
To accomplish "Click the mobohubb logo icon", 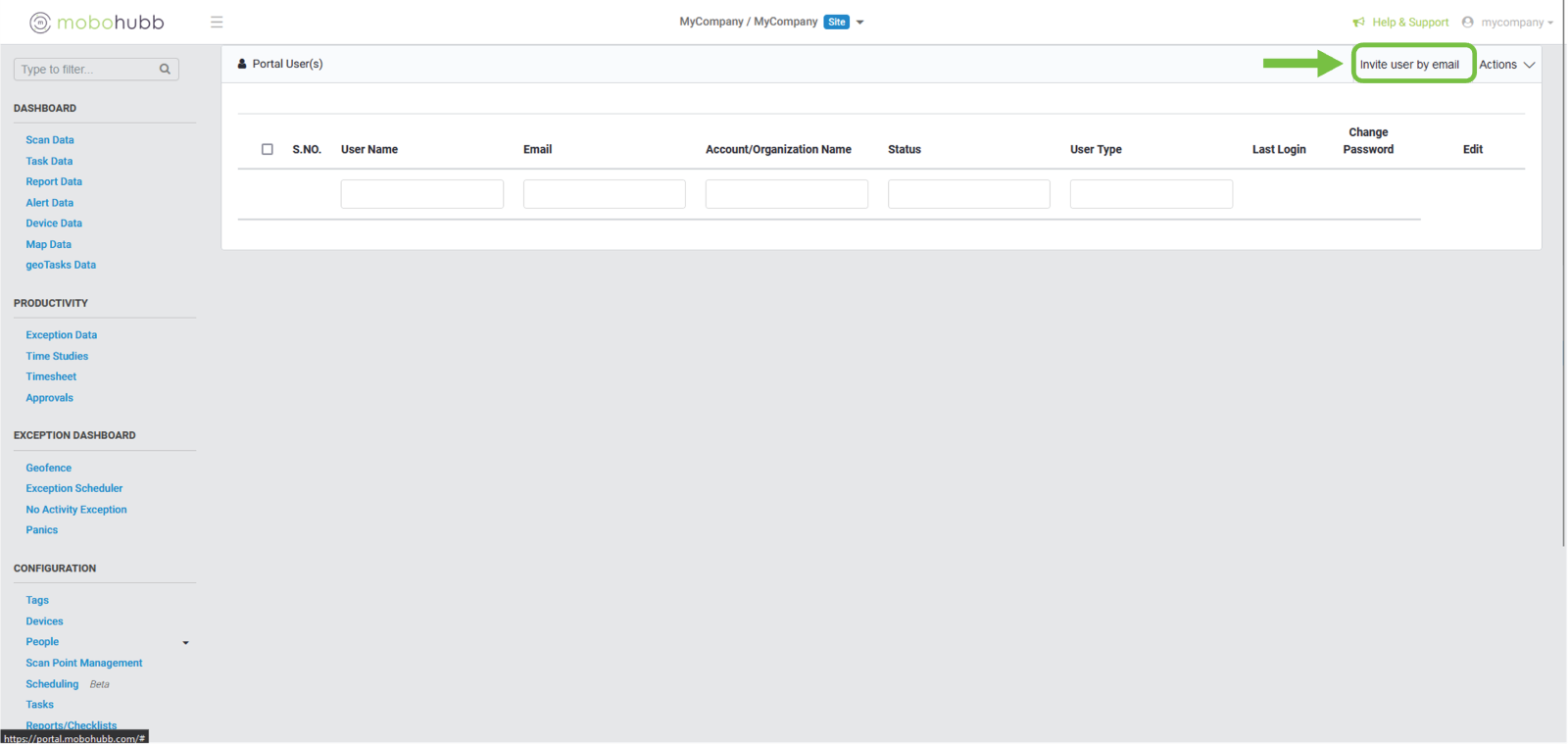I will [40, 23].
